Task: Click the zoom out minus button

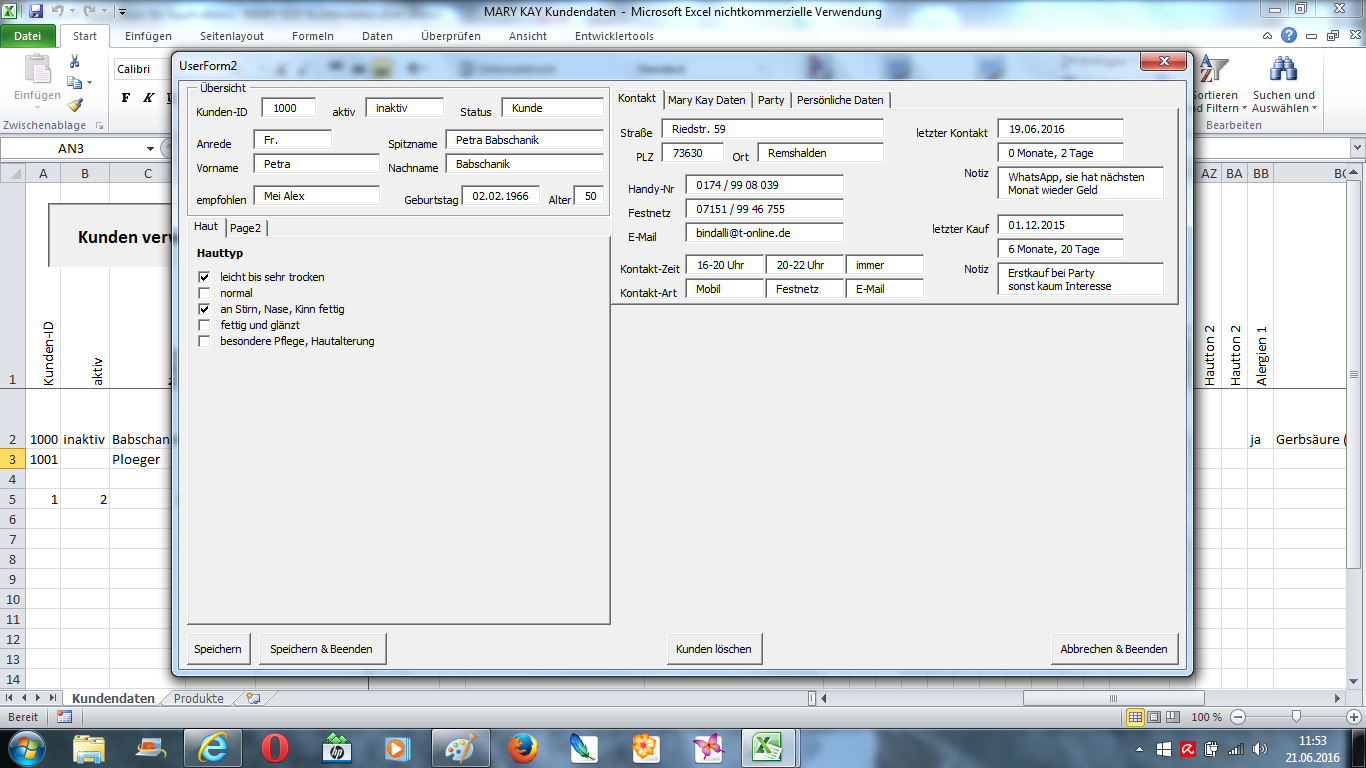Action: (1238, 717)
